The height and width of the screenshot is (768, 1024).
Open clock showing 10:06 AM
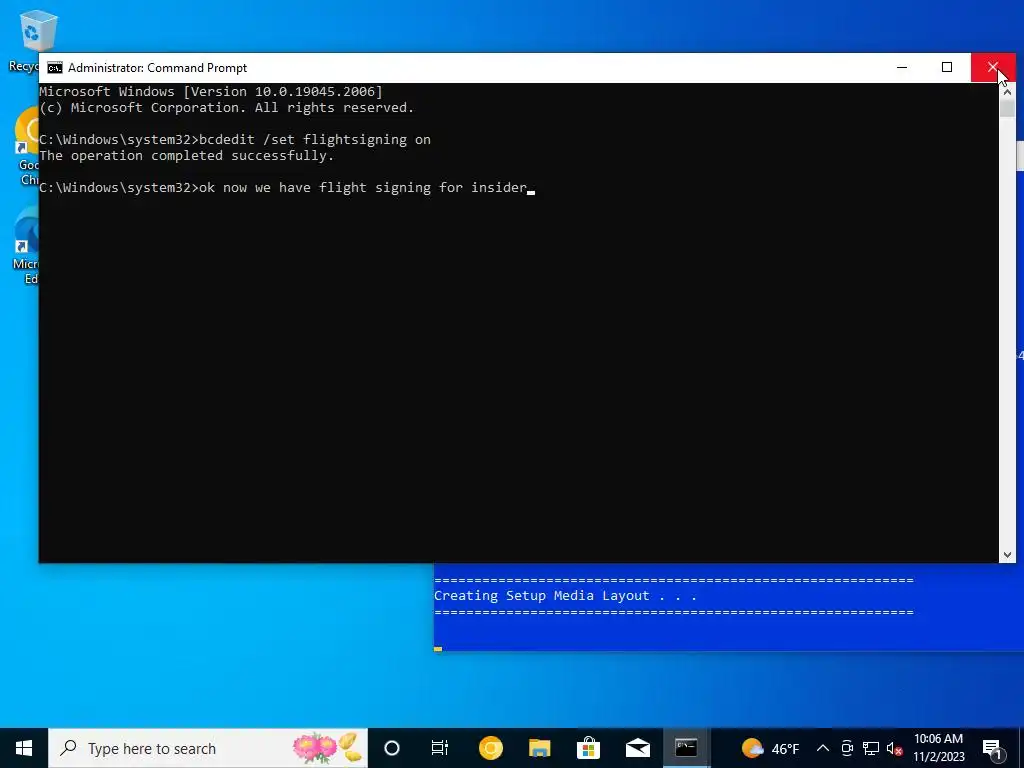(x=938, y=748)
